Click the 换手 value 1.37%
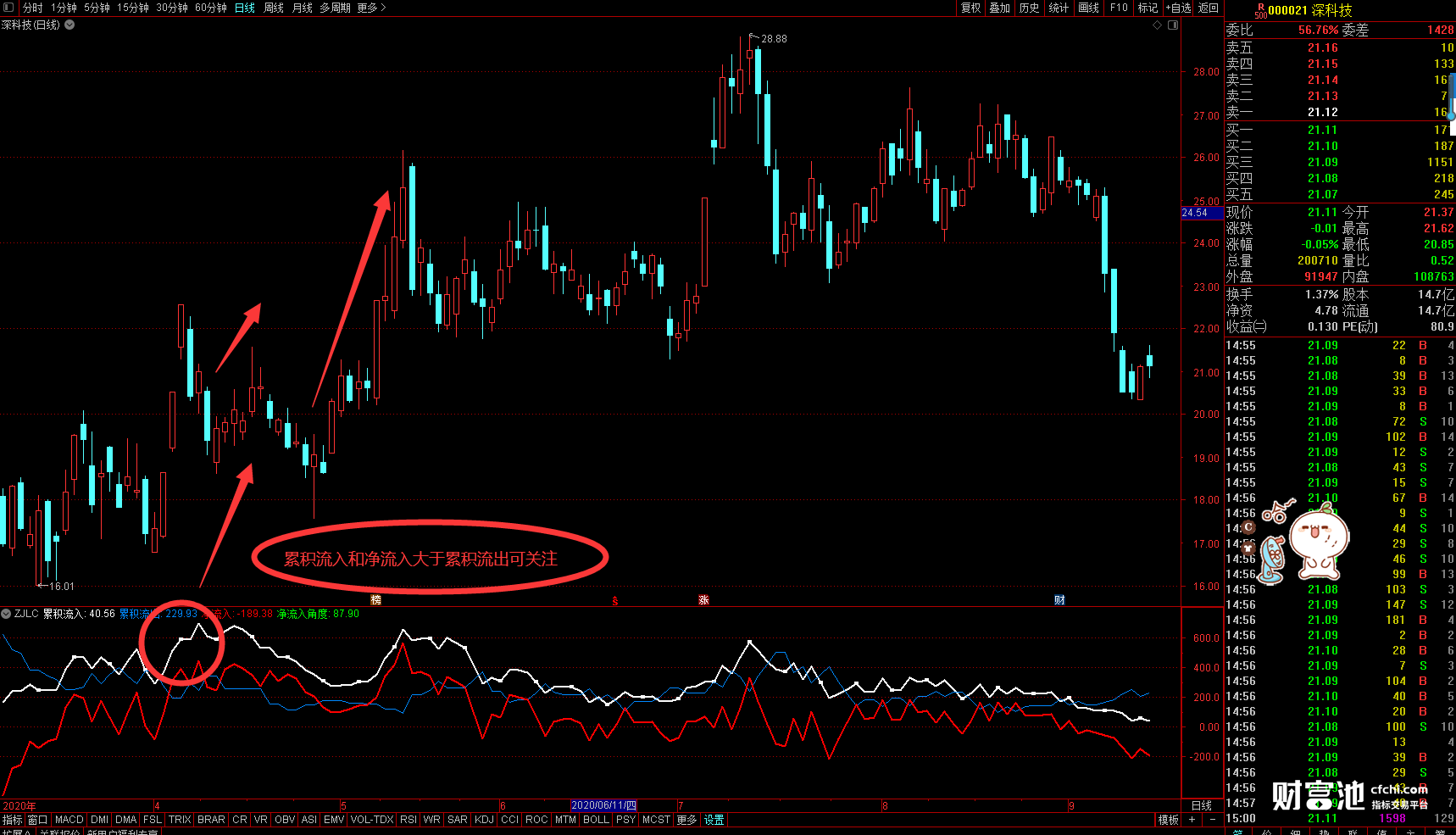This screenshot has height=835, width=1456. tap(1322, 294)
